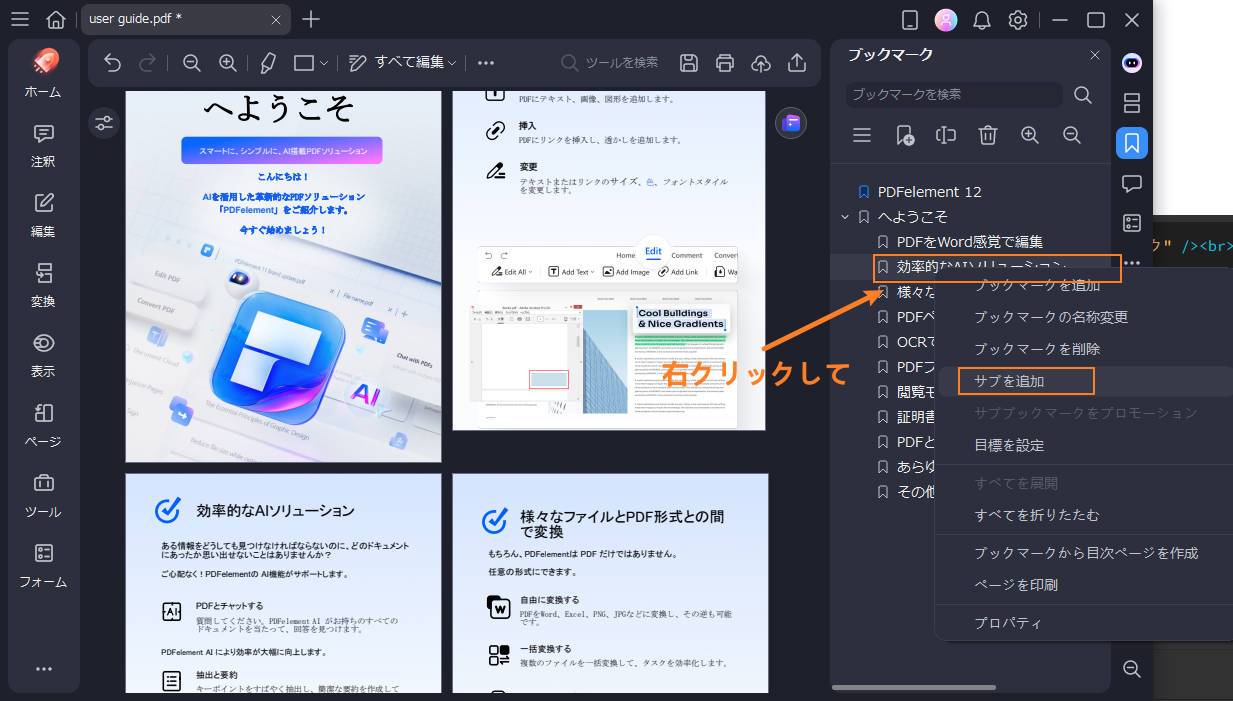1233x701 pixels.
Task: Toggle the page thumbnail panel view
Action: coord(1131,103)
